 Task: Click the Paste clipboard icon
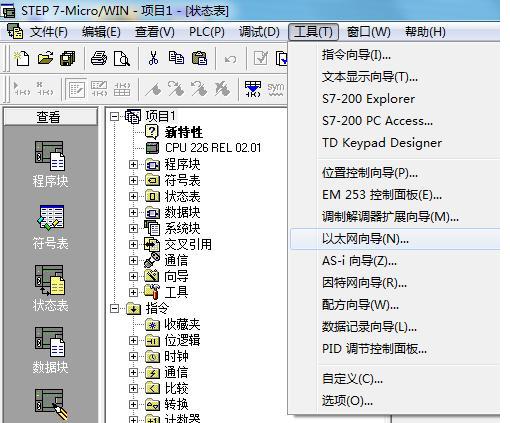(199, 58)
